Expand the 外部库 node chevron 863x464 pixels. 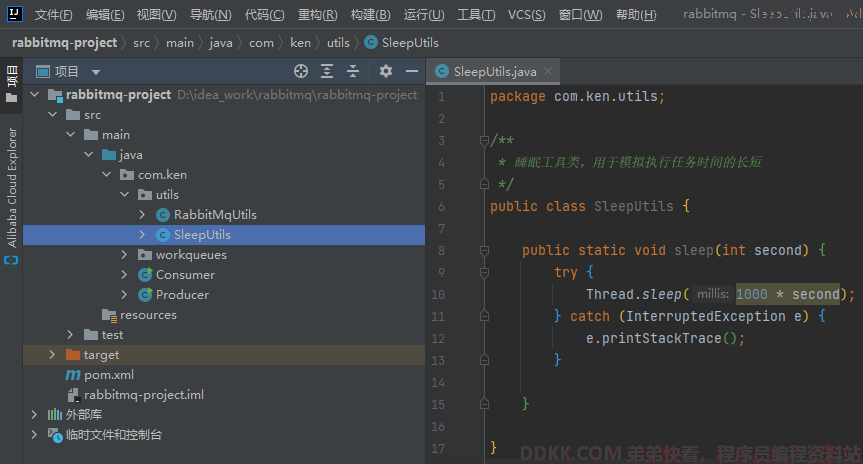(x=35, y=414)
